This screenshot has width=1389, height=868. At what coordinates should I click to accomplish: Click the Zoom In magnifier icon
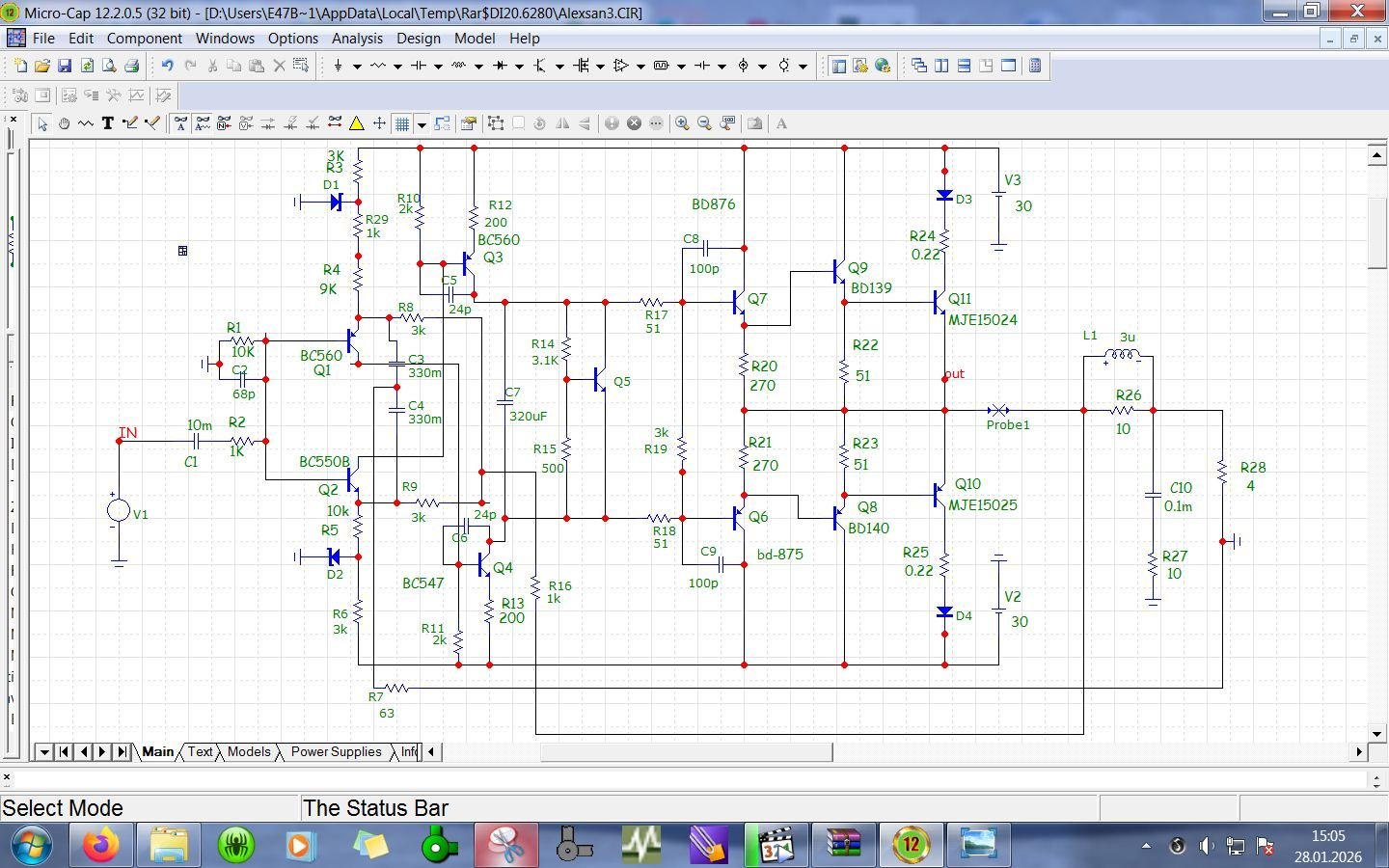[682, 123]
